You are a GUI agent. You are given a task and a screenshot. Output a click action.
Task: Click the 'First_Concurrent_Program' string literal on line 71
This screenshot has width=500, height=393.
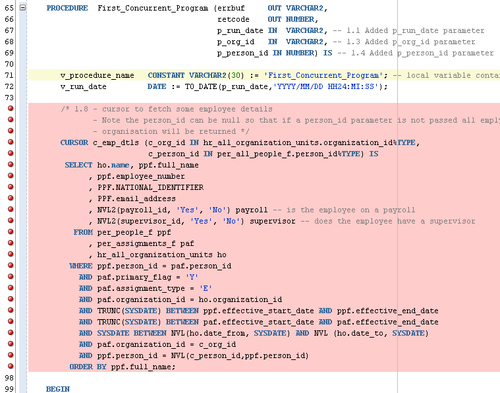click(x=323, y=76)
